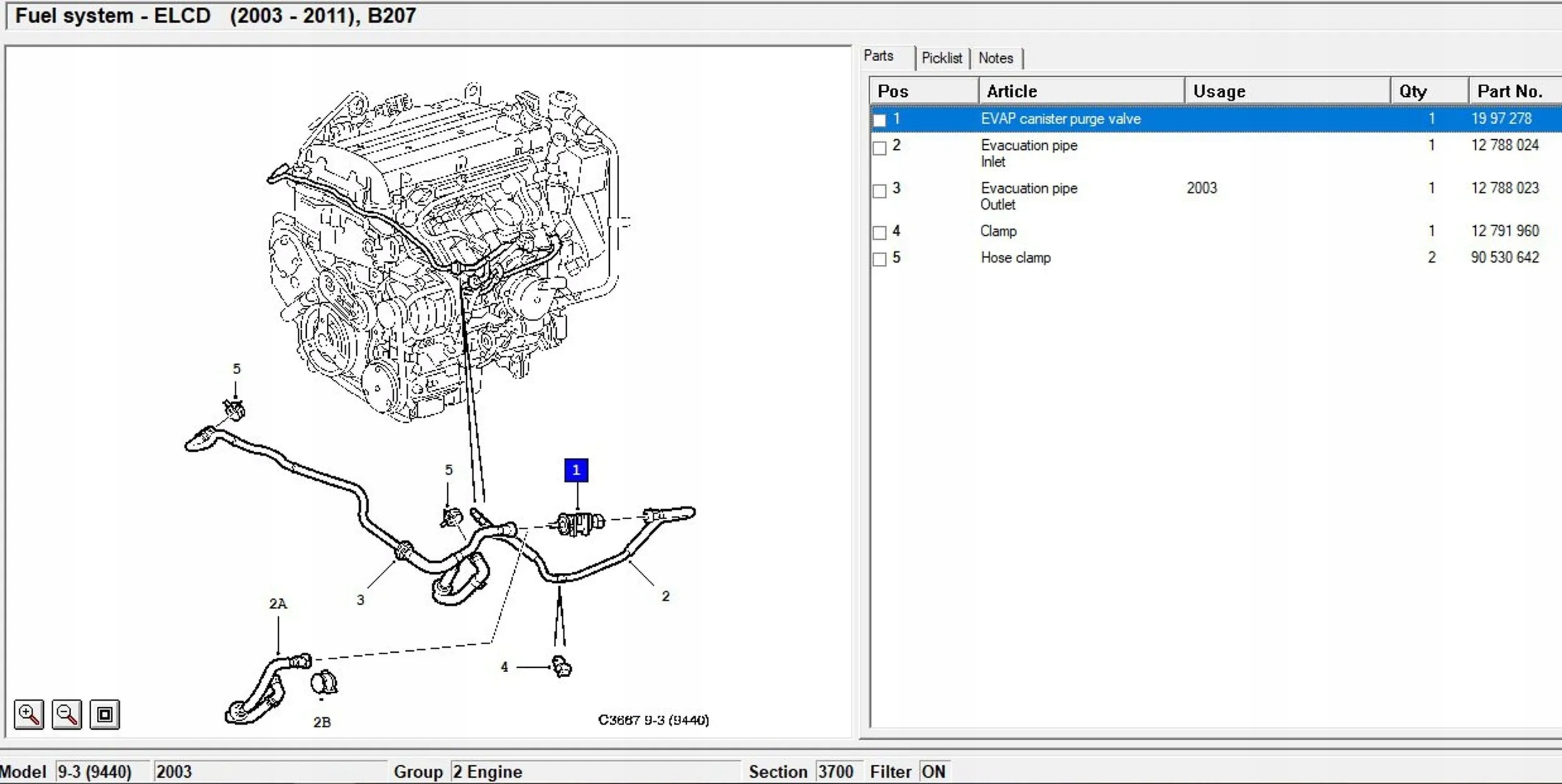Tick checkbox for position 4 Clamp
The width and height of the screenshot is (1562, 784).
(x=880, y=233)
